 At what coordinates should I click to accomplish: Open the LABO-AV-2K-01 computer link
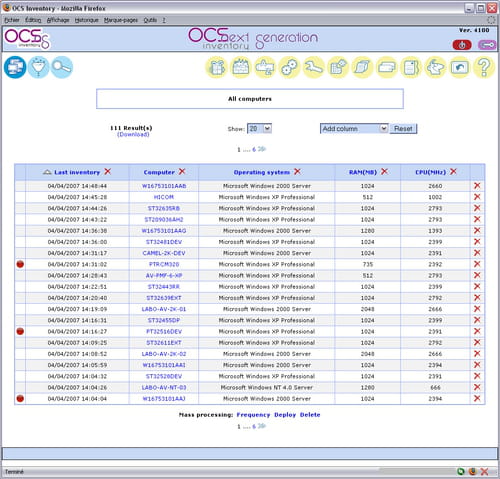click(164, 309)
